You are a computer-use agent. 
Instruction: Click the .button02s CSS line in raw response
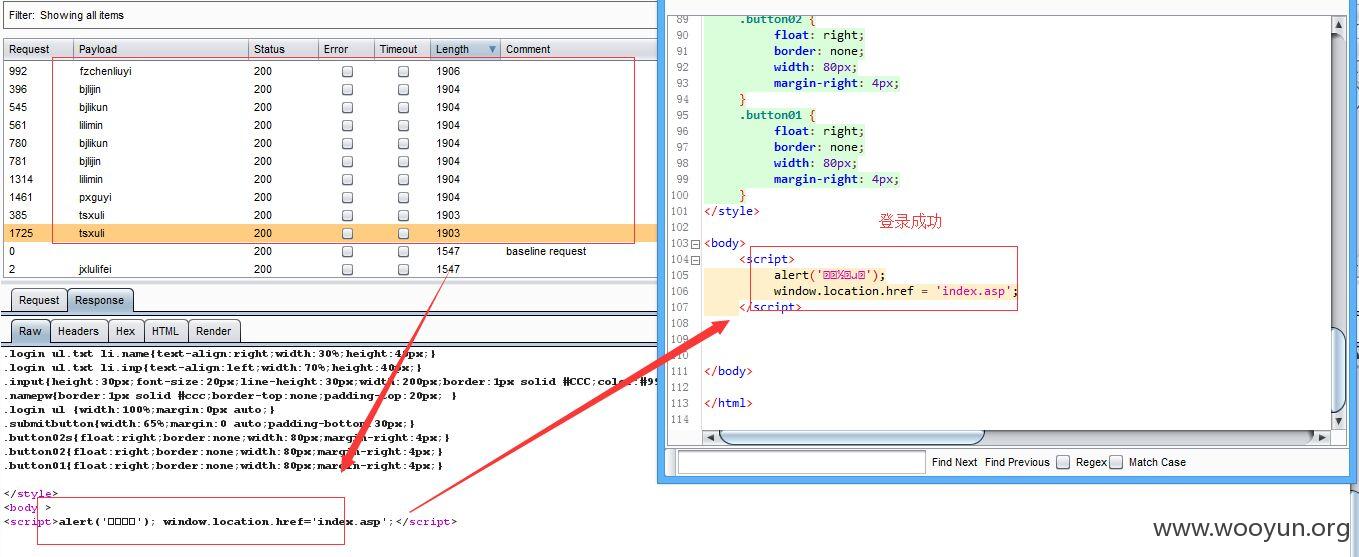coord(227,437)
